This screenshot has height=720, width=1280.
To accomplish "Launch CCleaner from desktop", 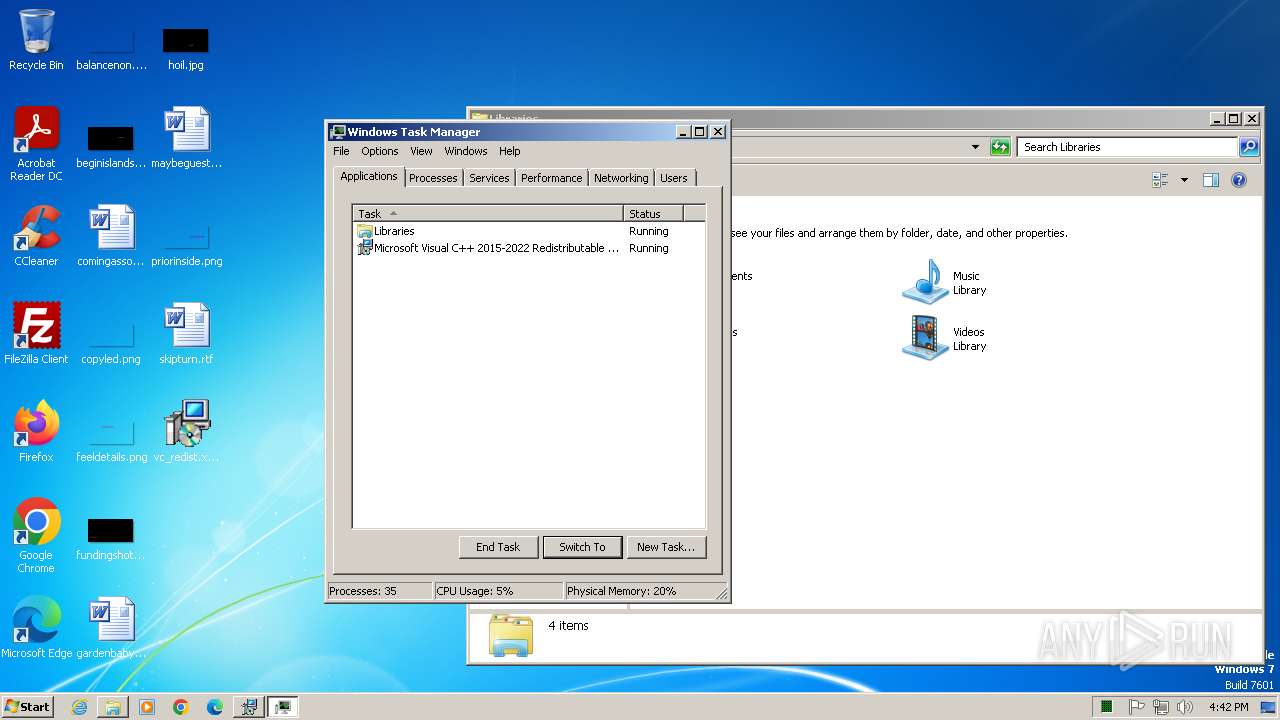I will 36,236.
